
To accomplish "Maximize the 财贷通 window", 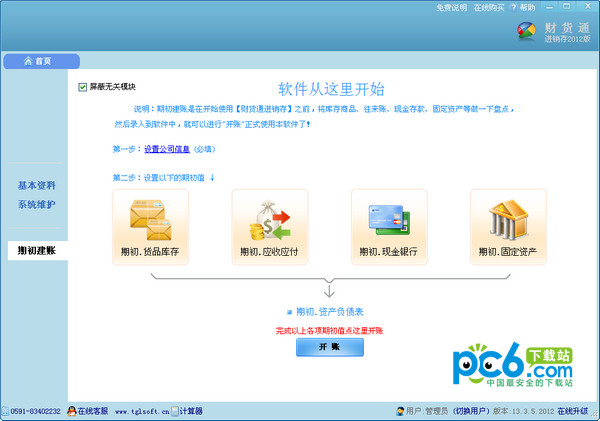I will tap(567, 7).
